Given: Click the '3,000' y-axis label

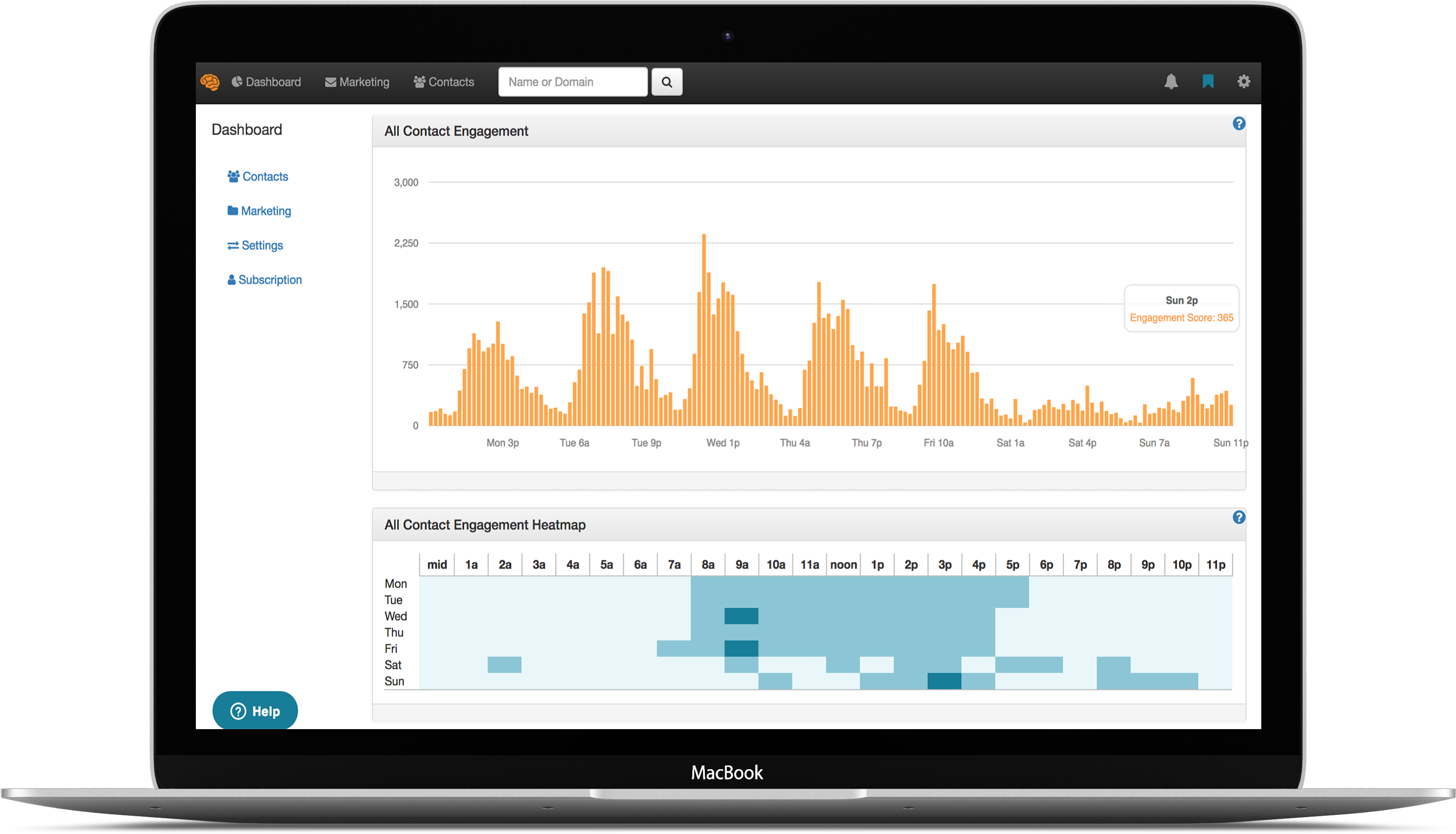Looking at the screenshot, I should click(406, 183).
